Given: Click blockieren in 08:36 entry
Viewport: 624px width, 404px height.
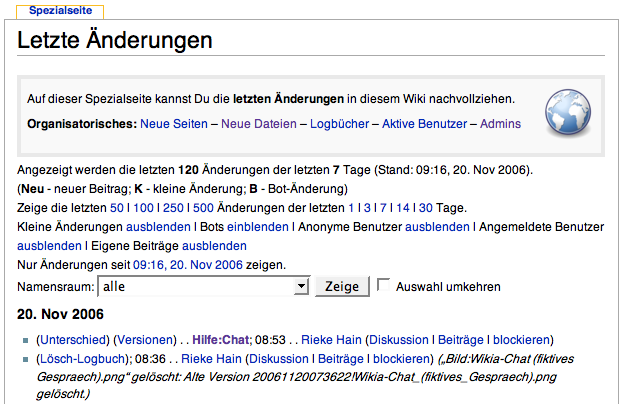Looking at the screenshot, I should point(401,359).
